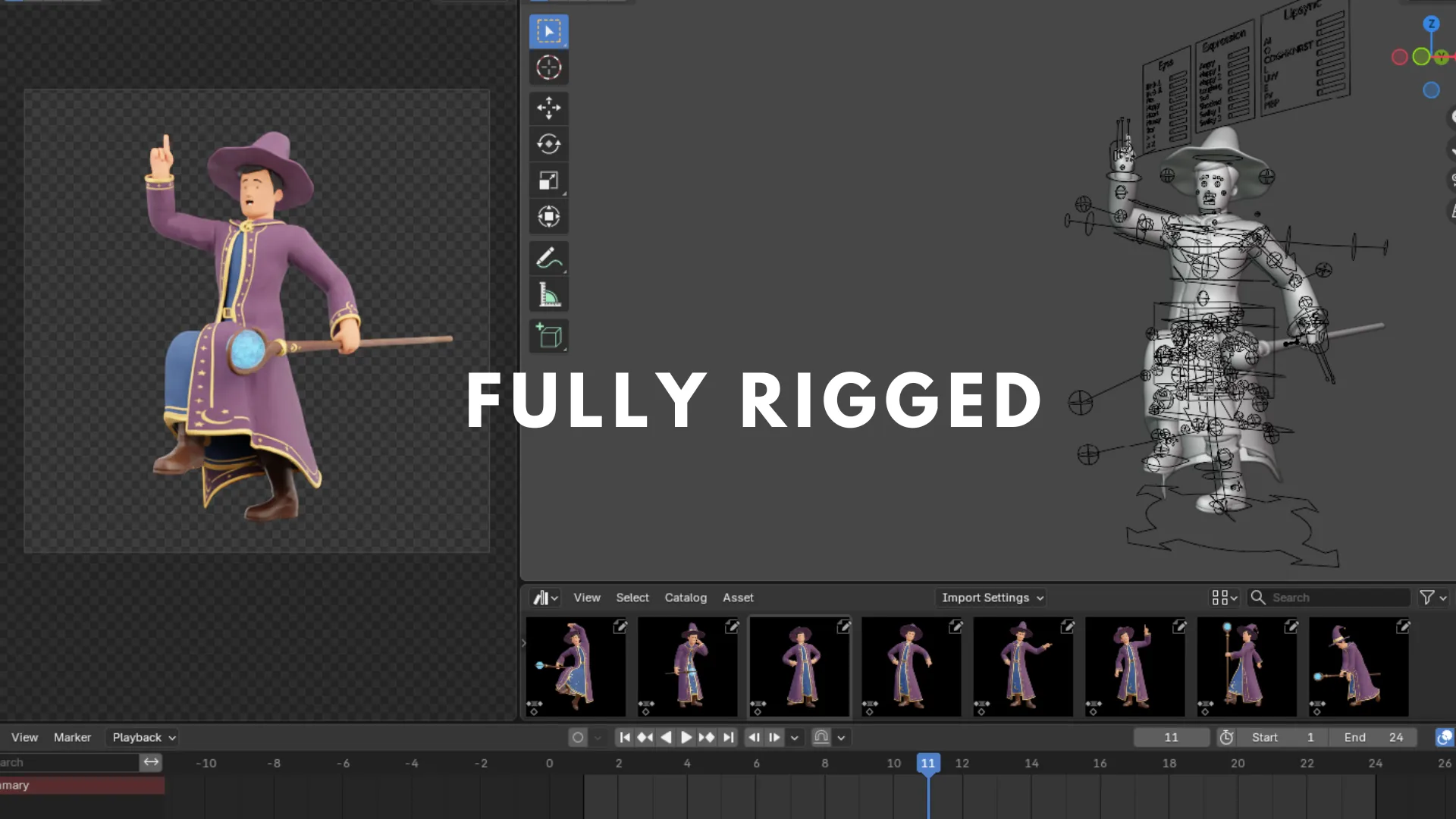Choose the Rotate tool
The height and width of the screenshot is (819, 1456).
pos(548,144)
